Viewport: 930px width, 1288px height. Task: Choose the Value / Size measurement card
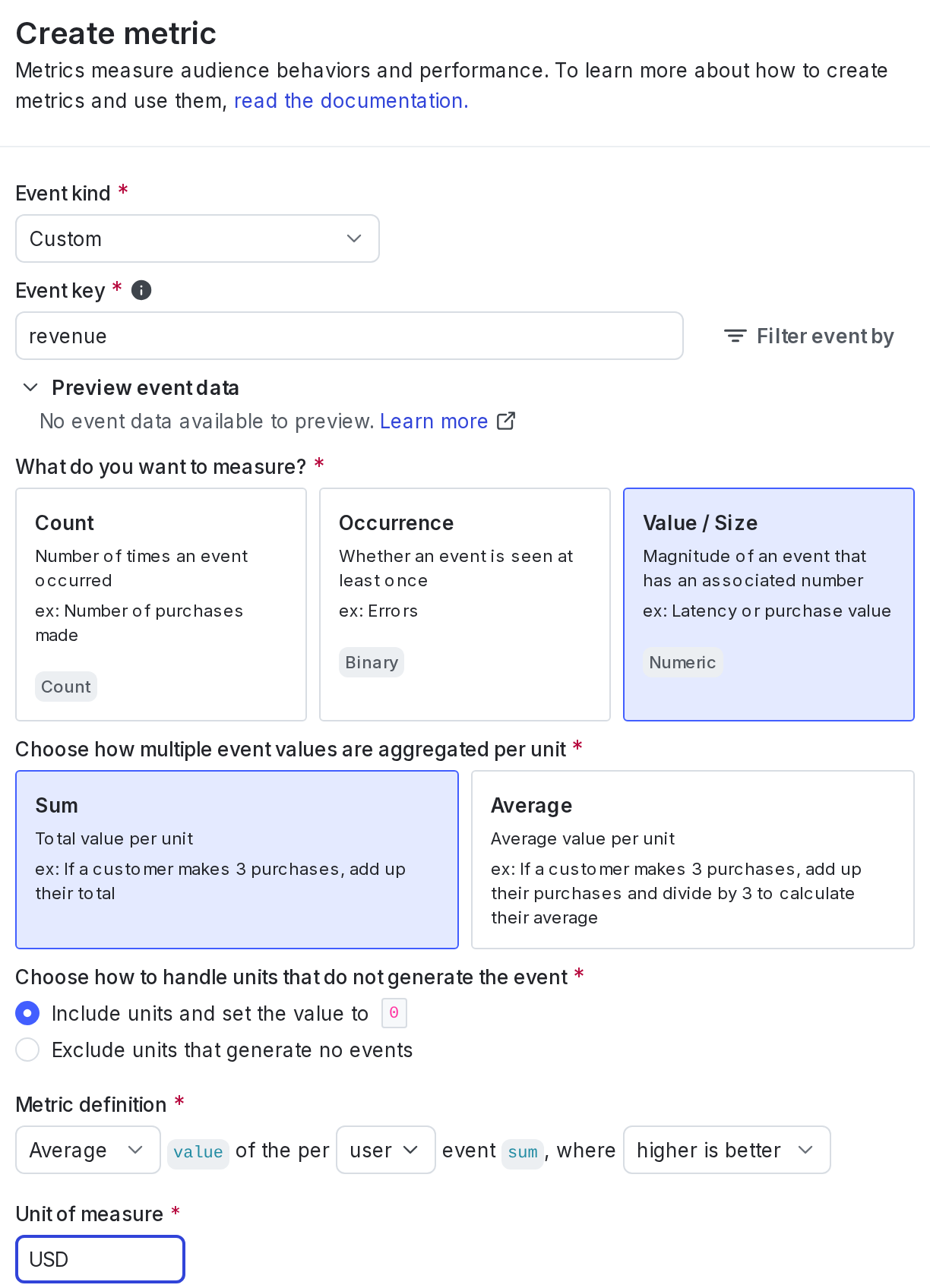tap(769, 605)
